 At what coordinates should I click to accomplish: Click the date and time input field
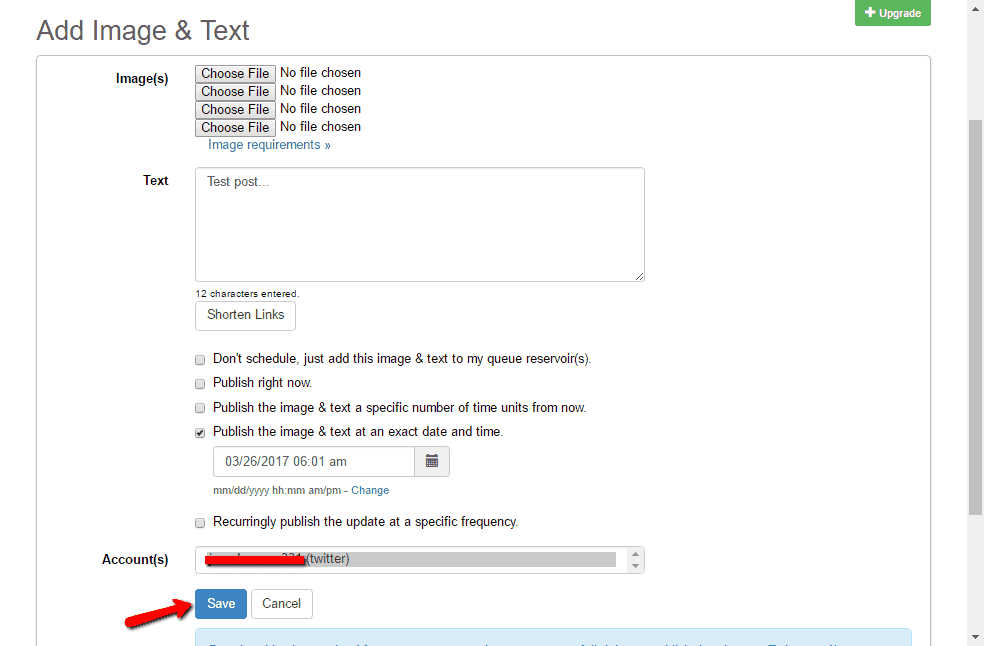coord(314,461)
